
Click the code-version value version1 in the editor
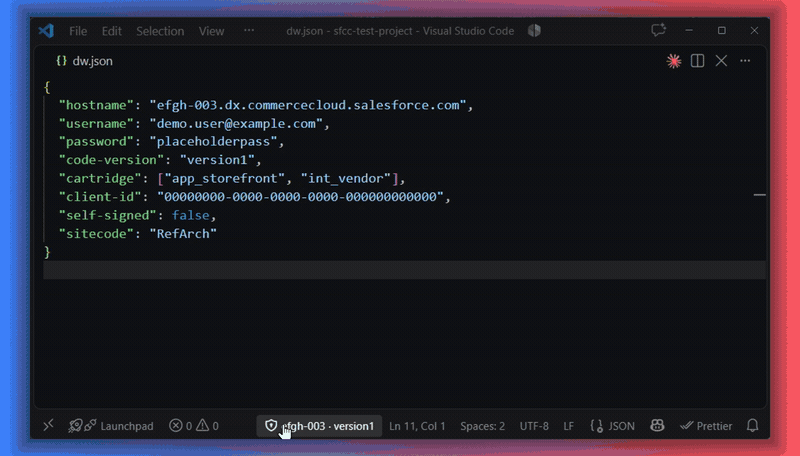(x=217, y=160)
